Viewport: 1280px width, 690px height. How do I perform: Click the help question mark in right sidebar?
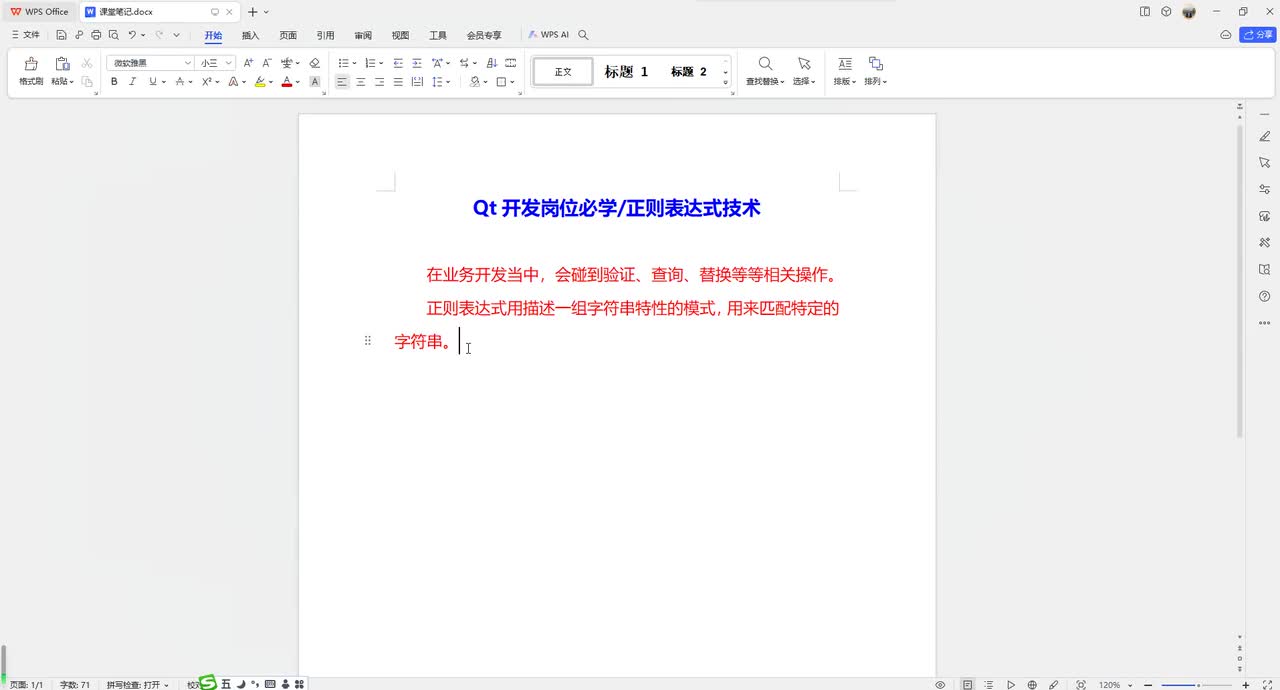coord(1264,296)
